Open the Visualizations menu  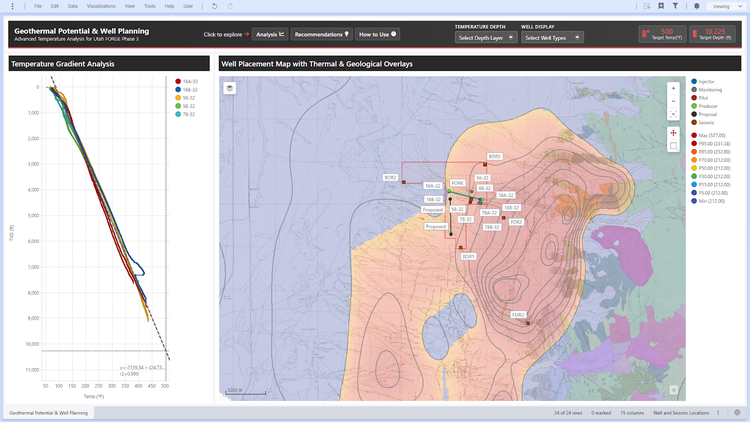(x=101, y=6)
